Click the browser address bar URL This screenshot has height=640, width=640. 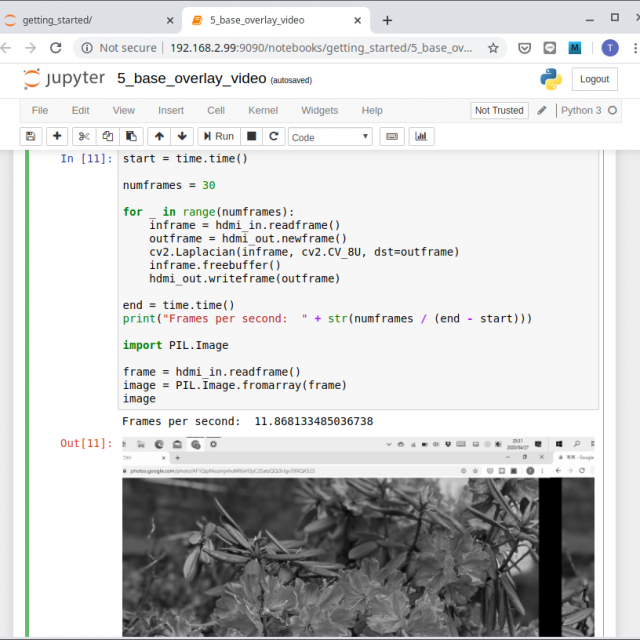[320, 48]
